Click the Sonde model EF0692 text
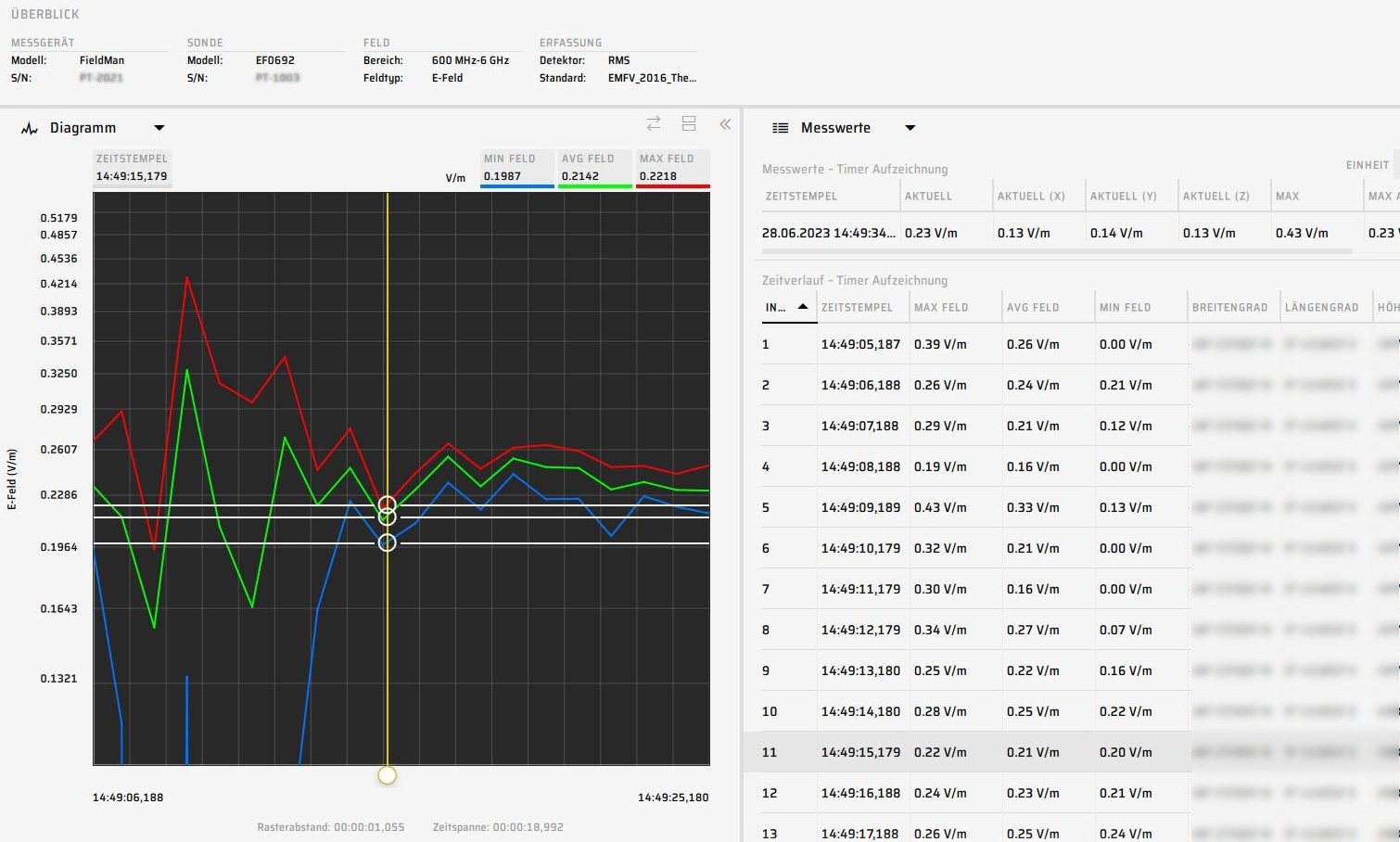This screenshot has height=842, width=1400. tap(275, 60)
